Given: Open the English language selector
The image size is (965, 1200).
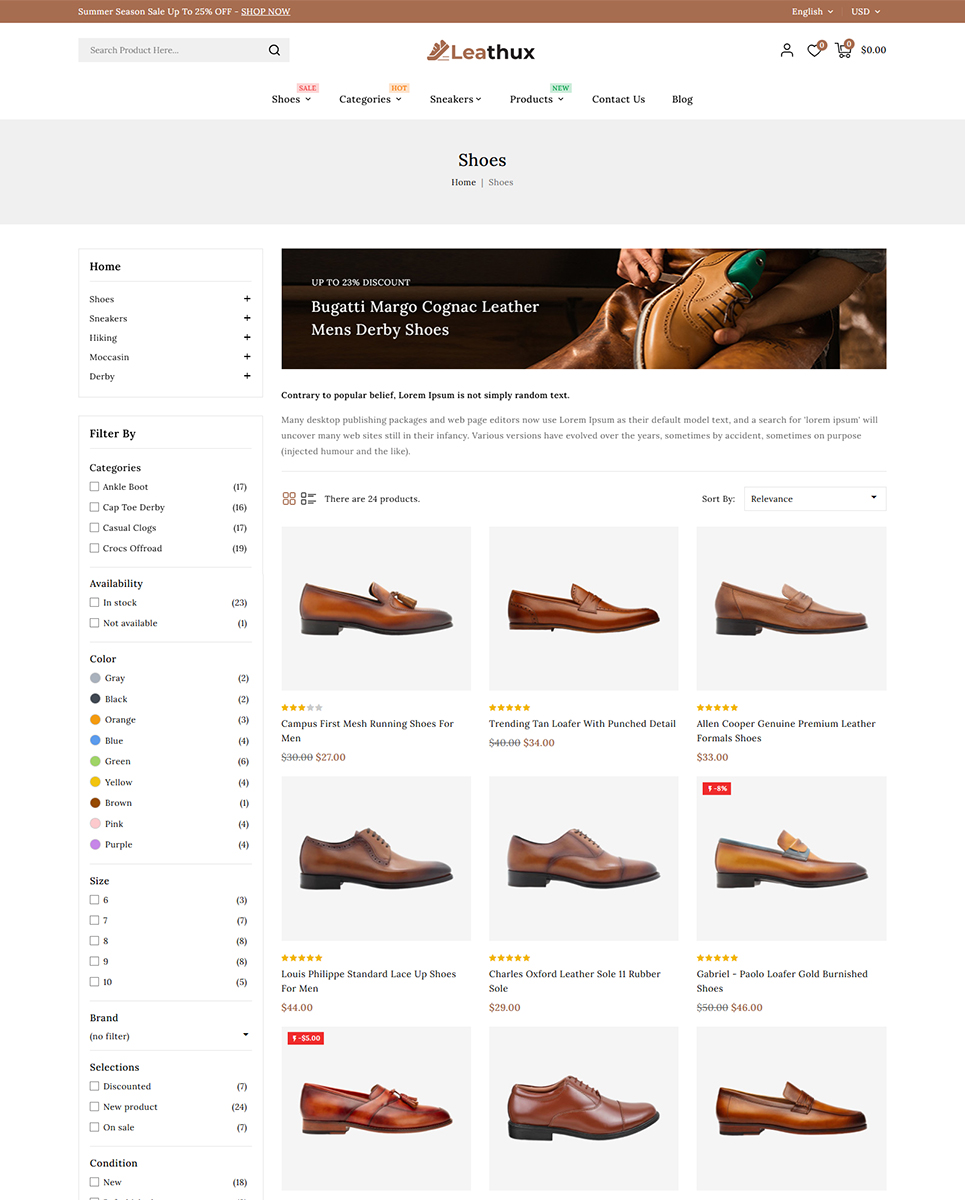Looking at the screenshot, I should pyautogui.click(x=811, y=12).
